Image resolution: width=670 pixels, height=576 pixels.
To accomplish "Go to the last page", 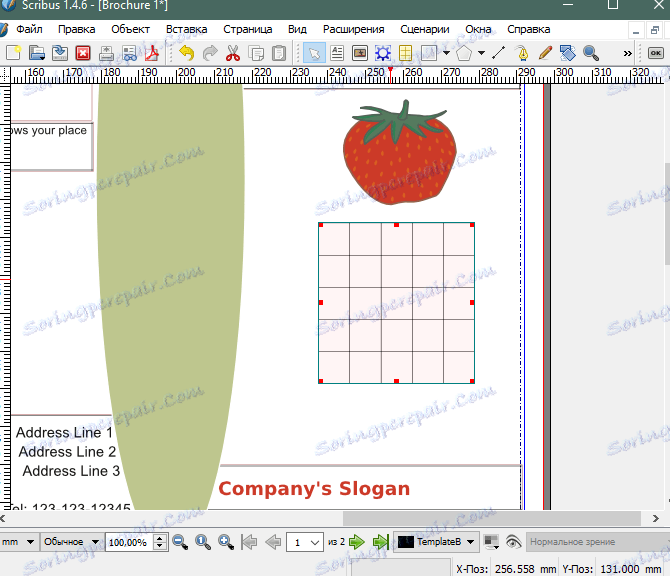I will 380,542.
